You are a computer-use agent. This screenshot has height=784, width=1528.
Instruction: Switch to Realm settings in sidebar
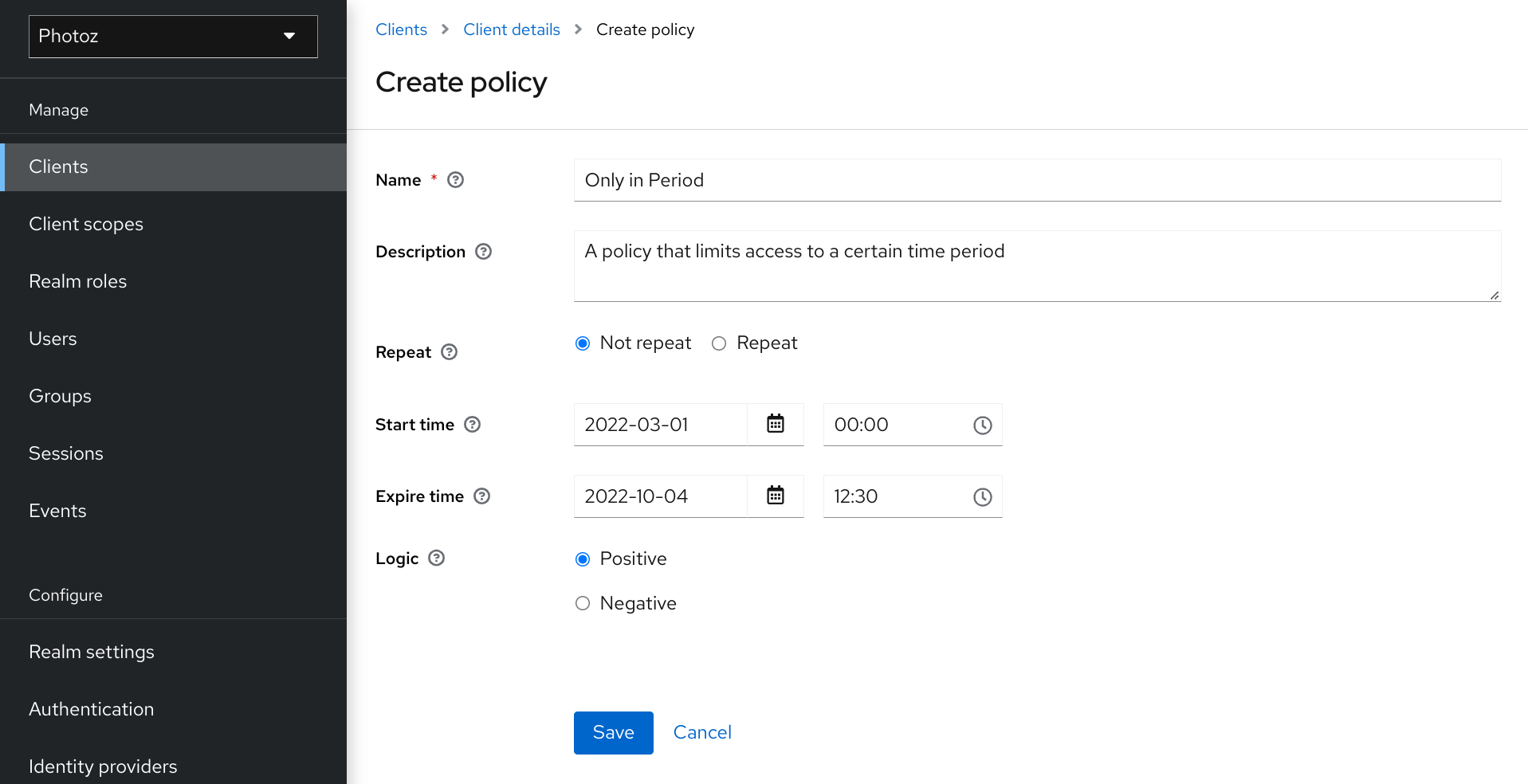coord(92,651)
